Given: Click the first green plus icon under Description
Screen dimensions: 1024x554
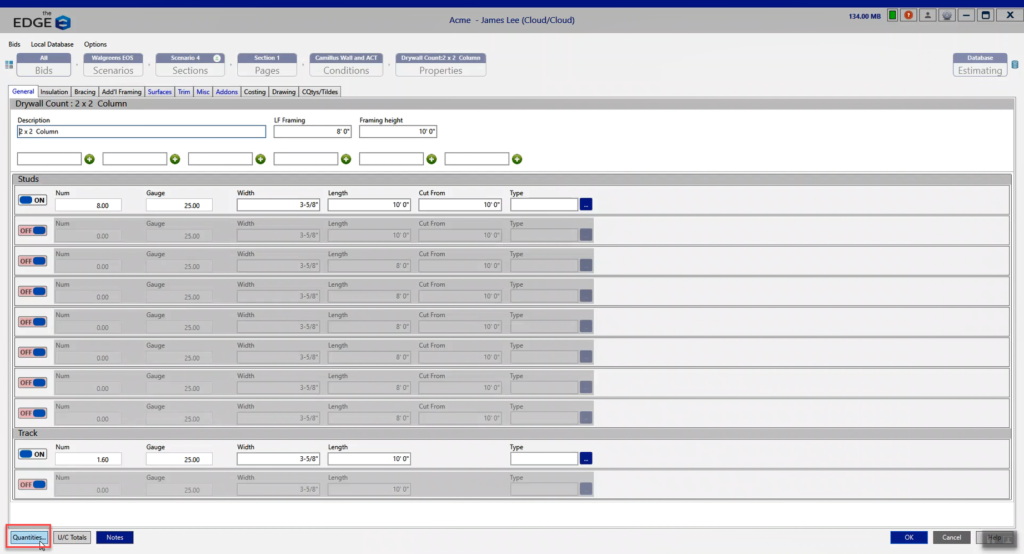Looking at the screenshot, I should tap(90, 159).
